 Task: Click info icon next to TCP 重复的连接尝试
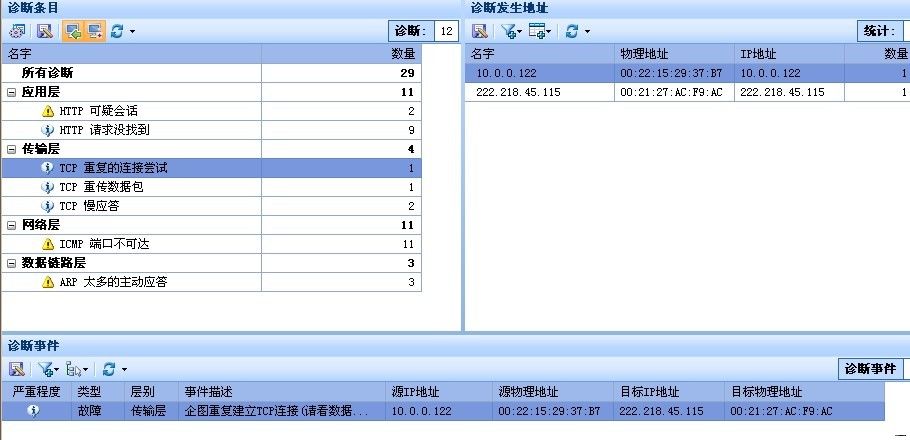pos(48,168)
